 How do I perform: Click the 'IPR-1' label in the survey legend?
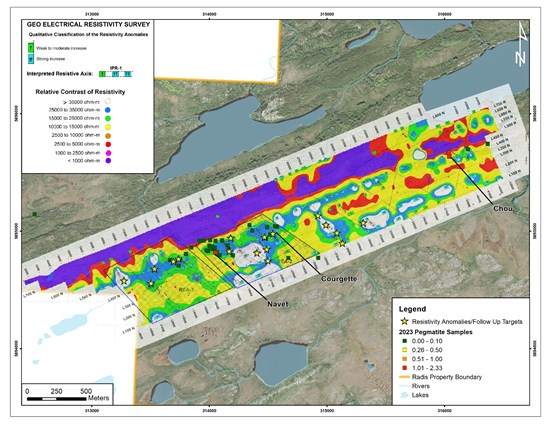[115, 68]
